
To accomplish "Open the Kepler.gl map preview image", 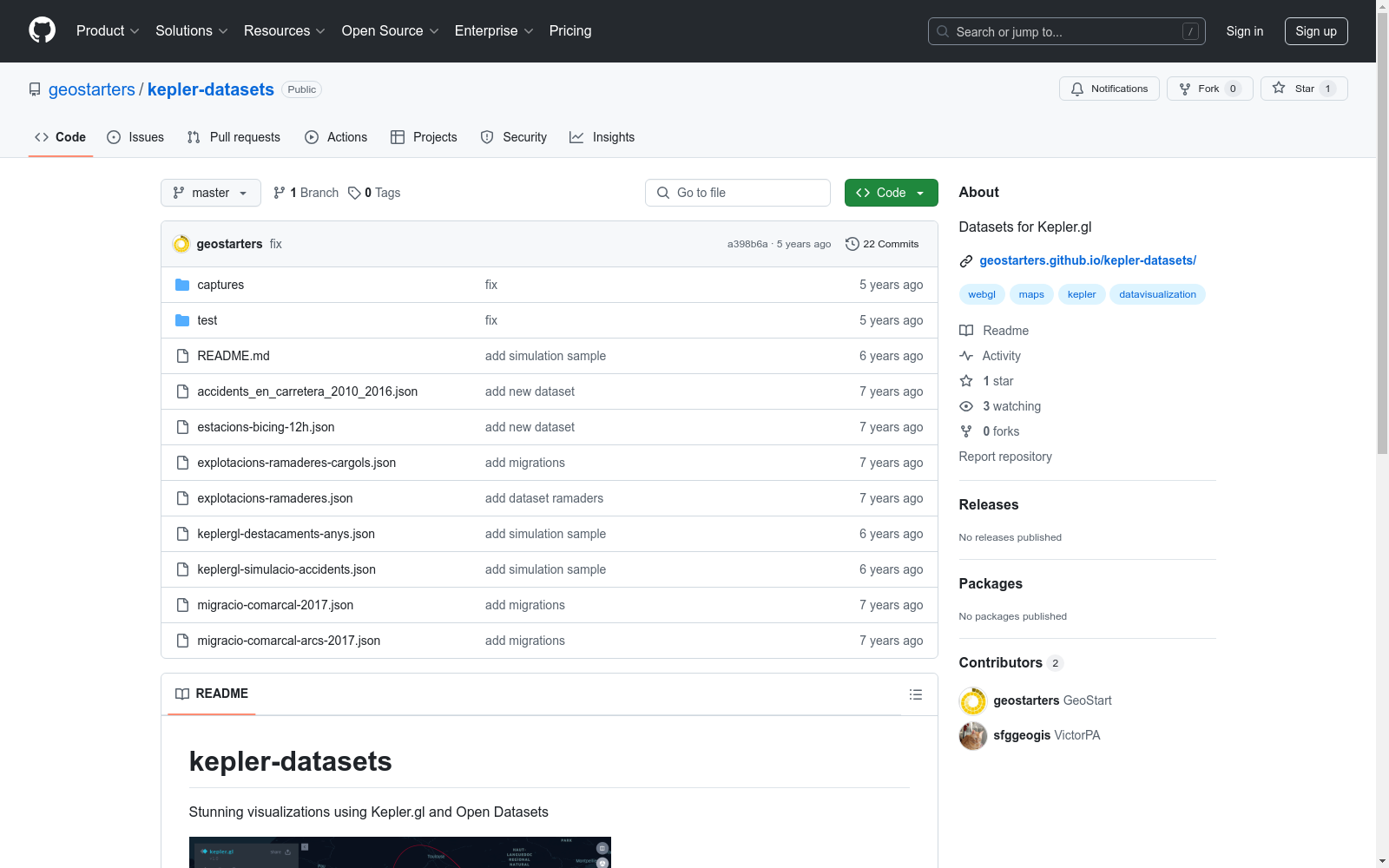I will pyautogui.click(x=400, y=852).
